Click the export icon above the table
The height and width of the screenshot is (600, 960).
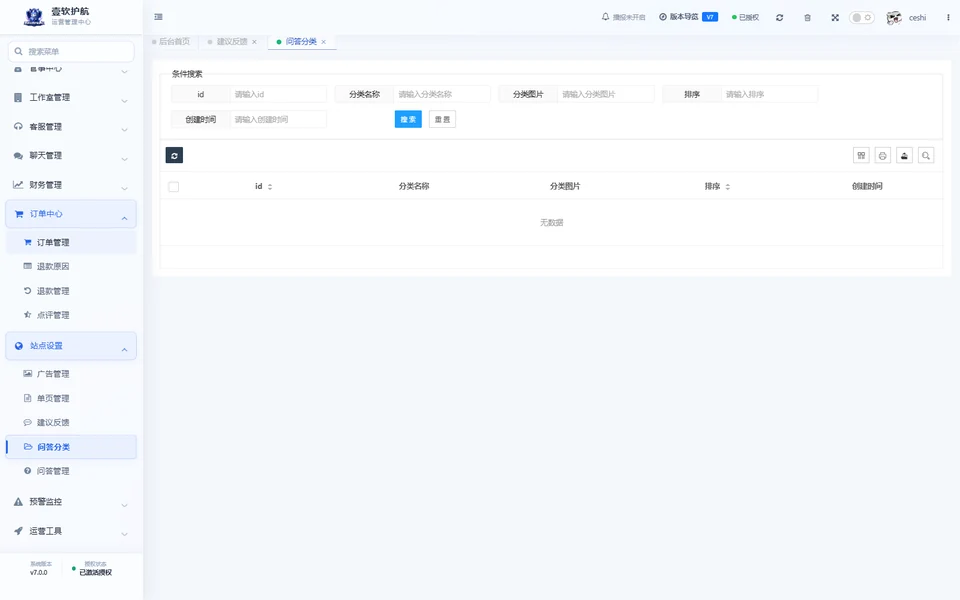904,156
